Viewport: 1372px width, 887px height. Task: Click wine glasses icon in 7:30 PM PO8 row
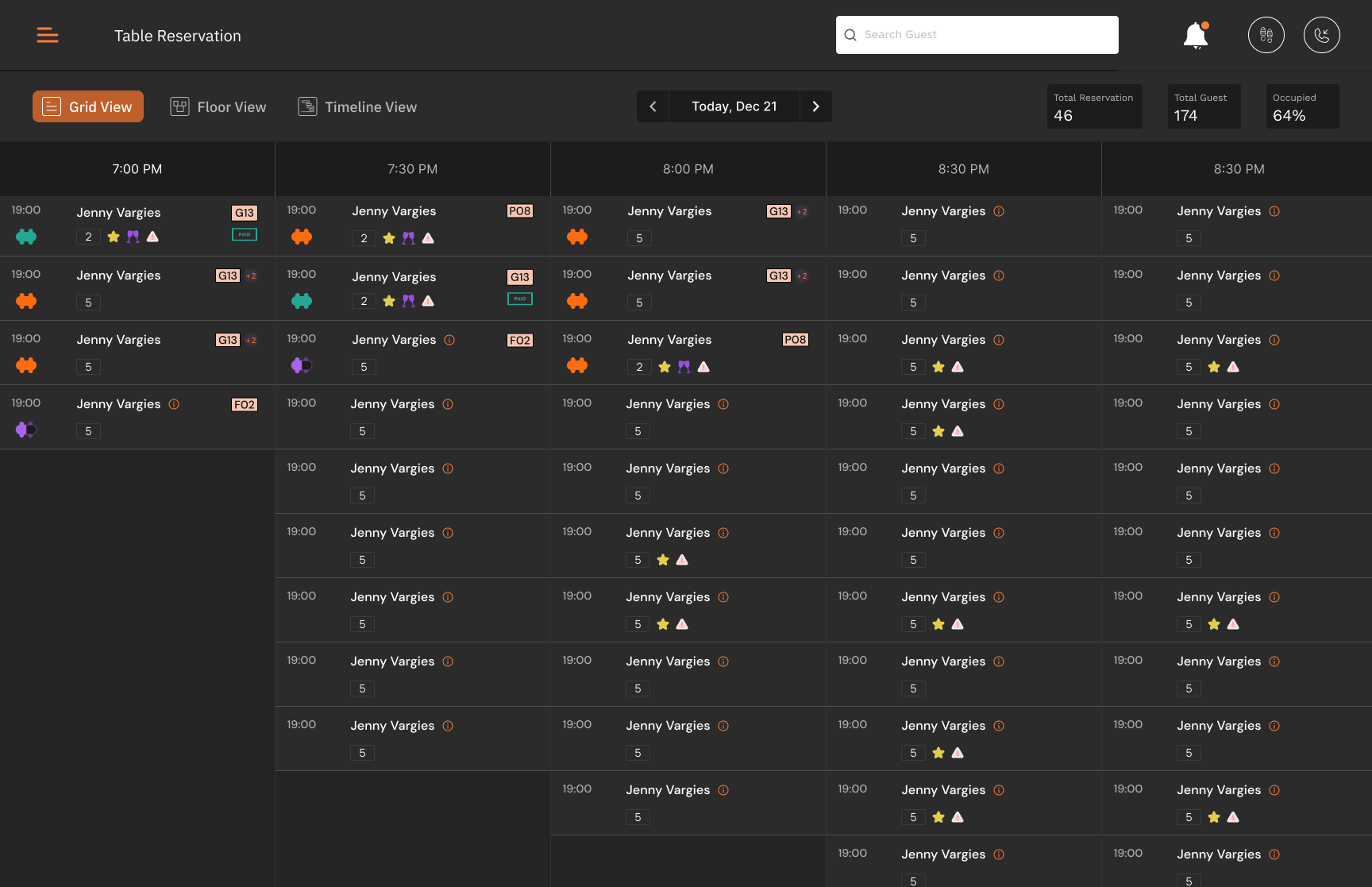[x=409, y=238]
